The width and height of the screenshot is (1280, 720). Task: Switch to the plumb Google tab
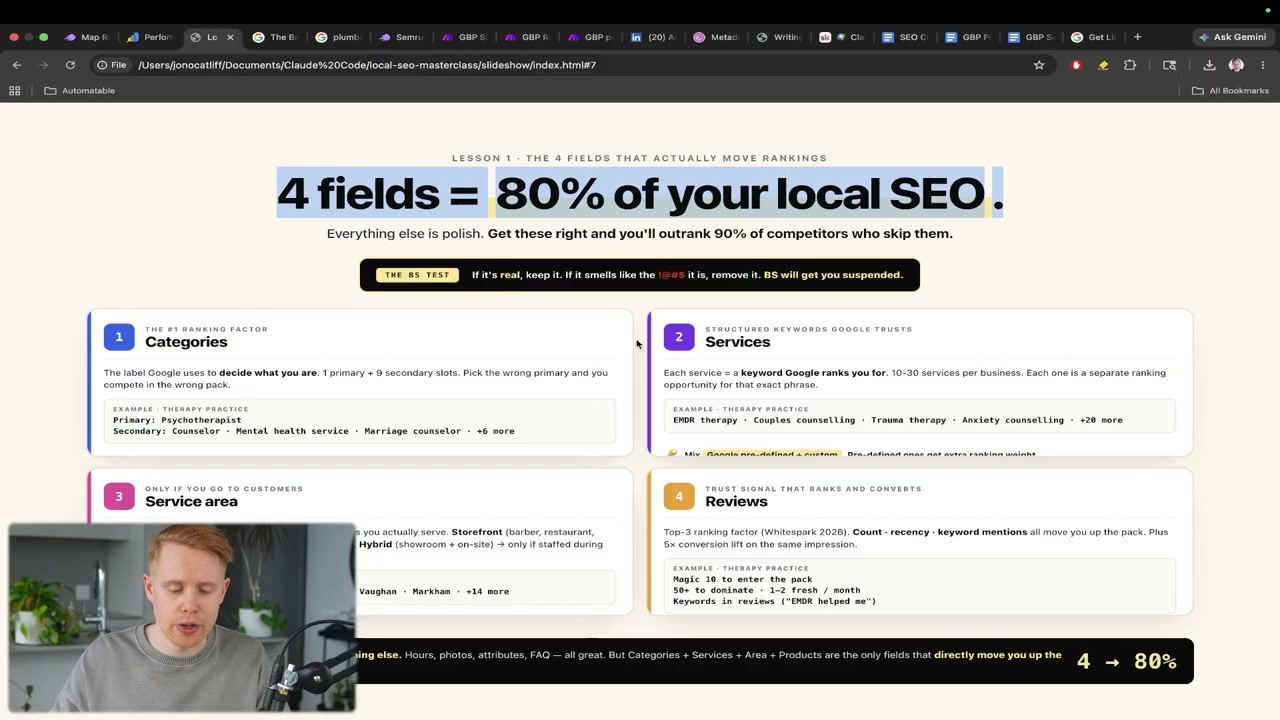coord(338,37)
